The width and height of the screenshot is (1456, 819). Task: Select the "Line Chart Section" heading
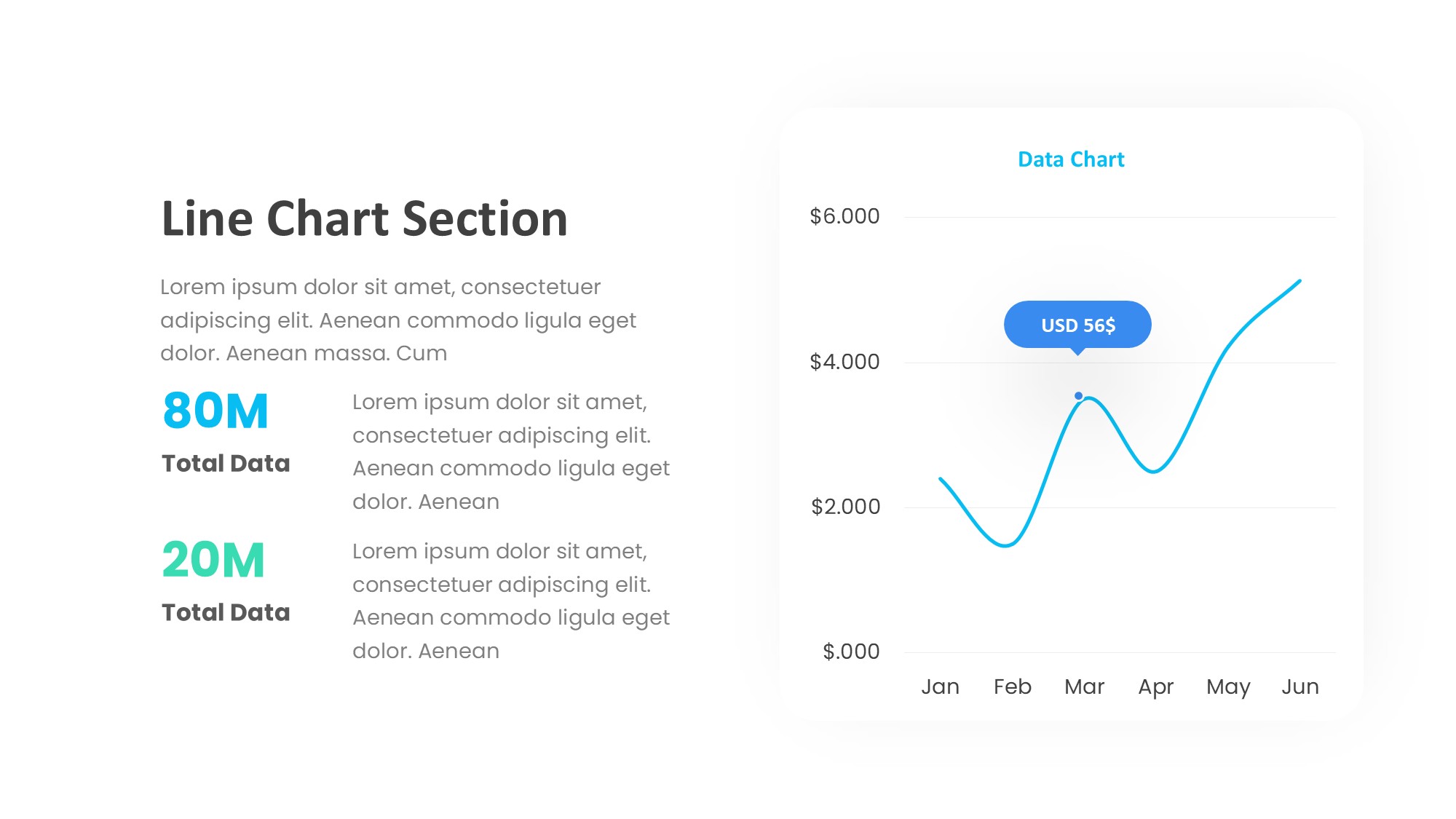(364, 218)
